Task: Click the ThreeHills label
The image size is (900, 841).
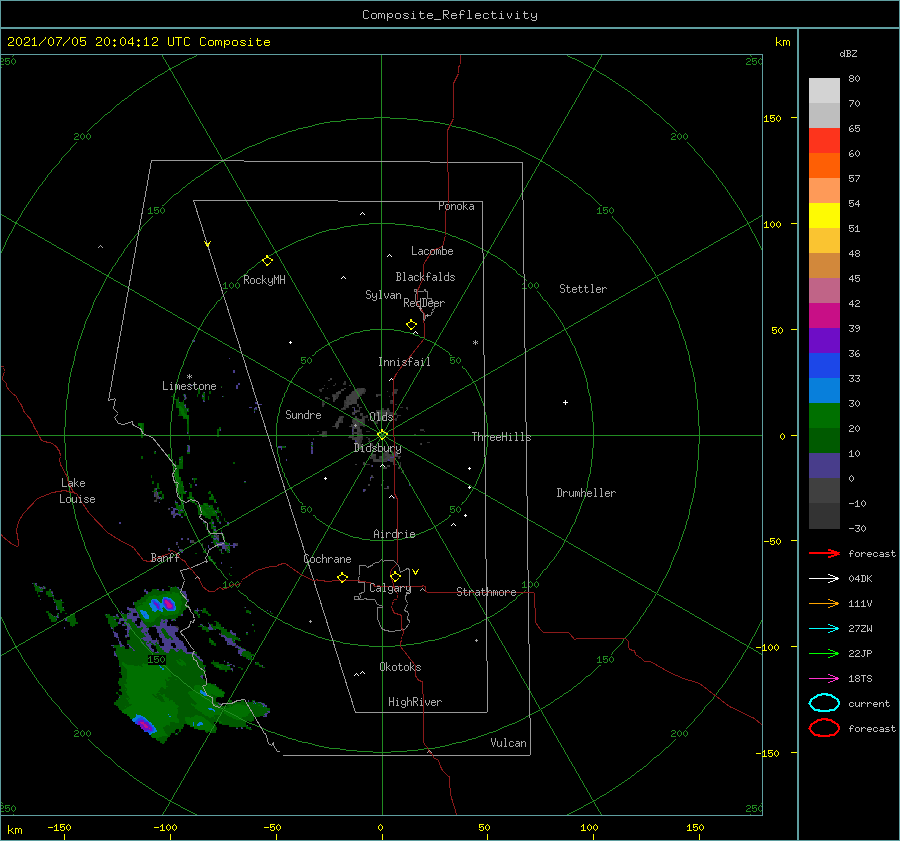Action: (501, 437)
